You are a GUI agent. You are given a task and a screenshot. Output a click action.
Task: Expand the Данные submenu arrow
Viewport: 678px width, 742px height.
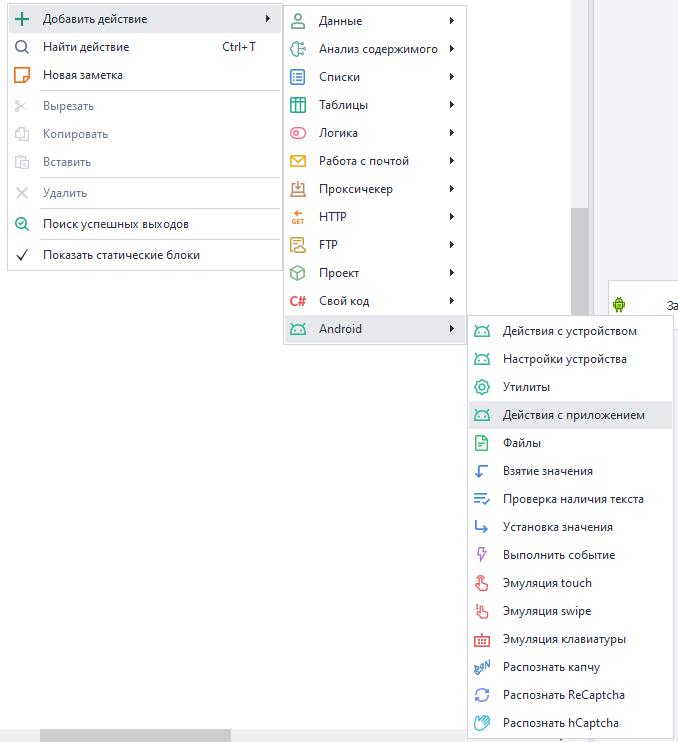[452, 21]
